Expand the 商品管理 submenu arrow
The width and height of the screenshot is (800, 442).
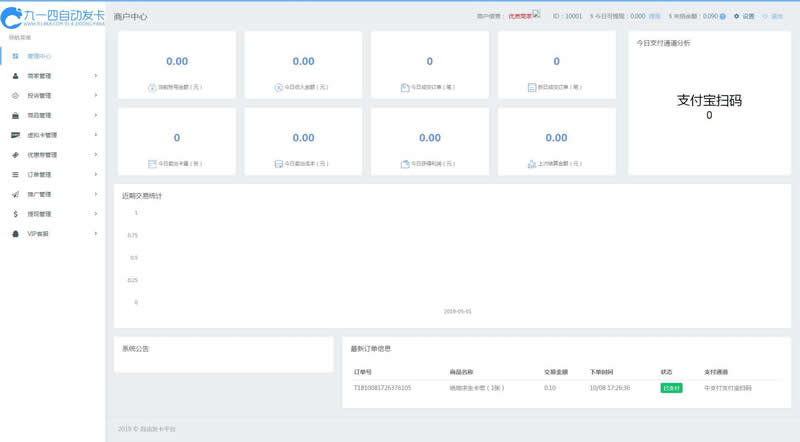click(95, 115)
